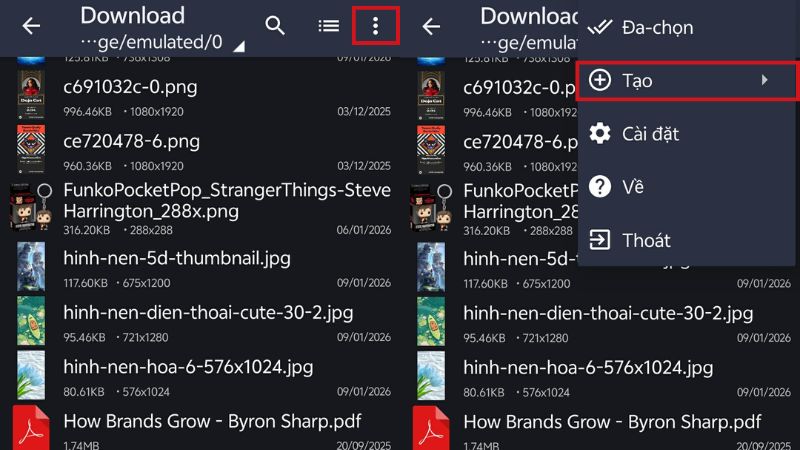The image size is (800, 450).
Task: Click 316.20KB size text in left panel
Action: pyautogui.click(x=86, y=230)
